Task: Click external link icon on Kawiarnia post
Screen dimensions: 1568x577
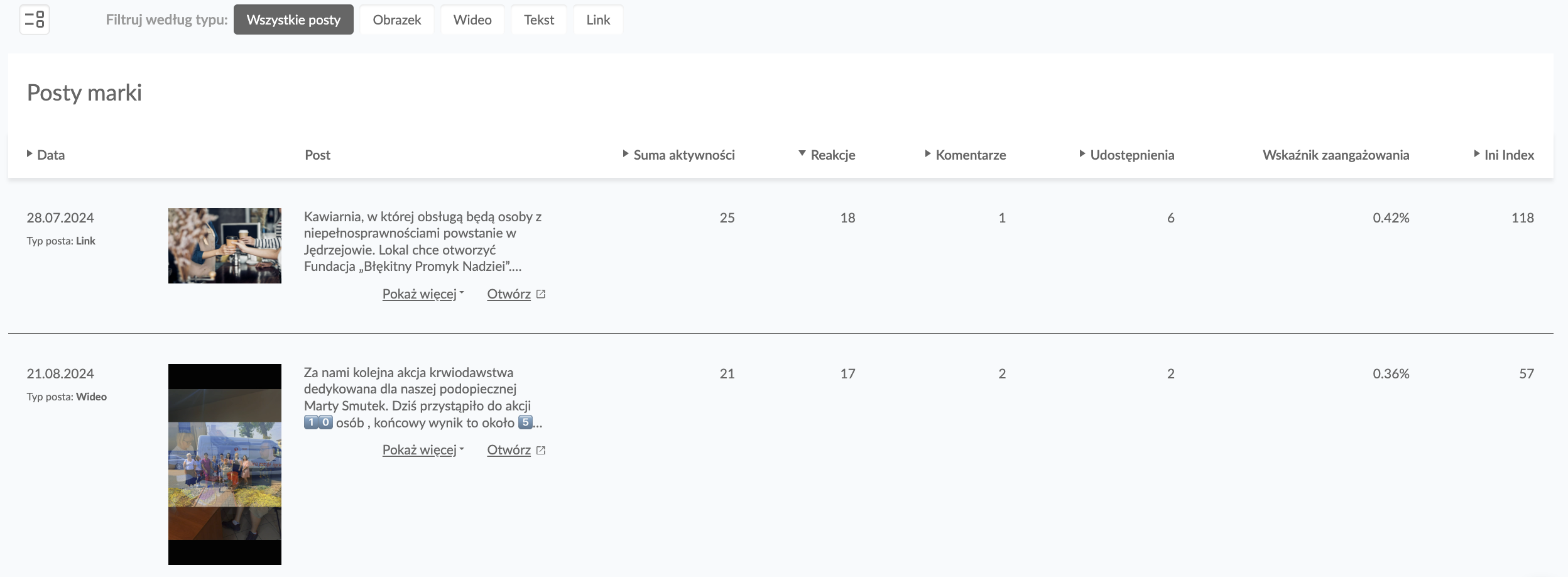Action: (x=541, y=294)
